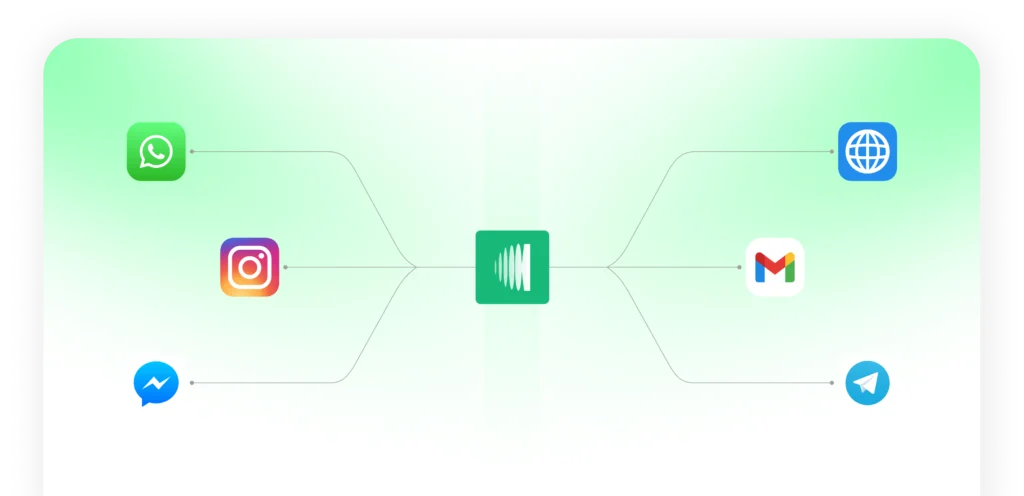Screen dimensions: 1024x496
Task: Click the connector dot beside Gmail
Action: 740,267
